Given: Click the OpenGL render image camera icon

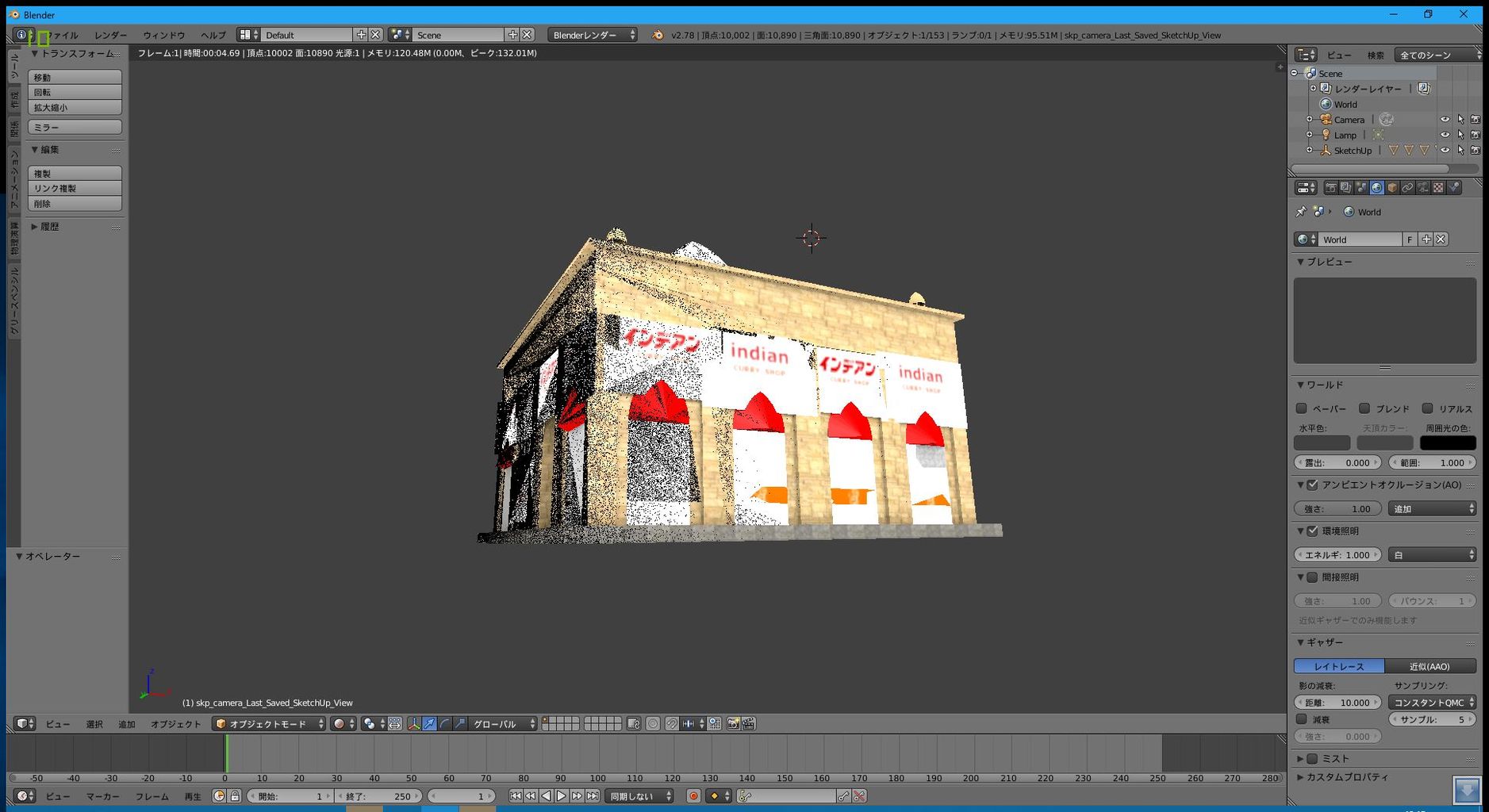Looking at the screenshot, I should 734,724.
